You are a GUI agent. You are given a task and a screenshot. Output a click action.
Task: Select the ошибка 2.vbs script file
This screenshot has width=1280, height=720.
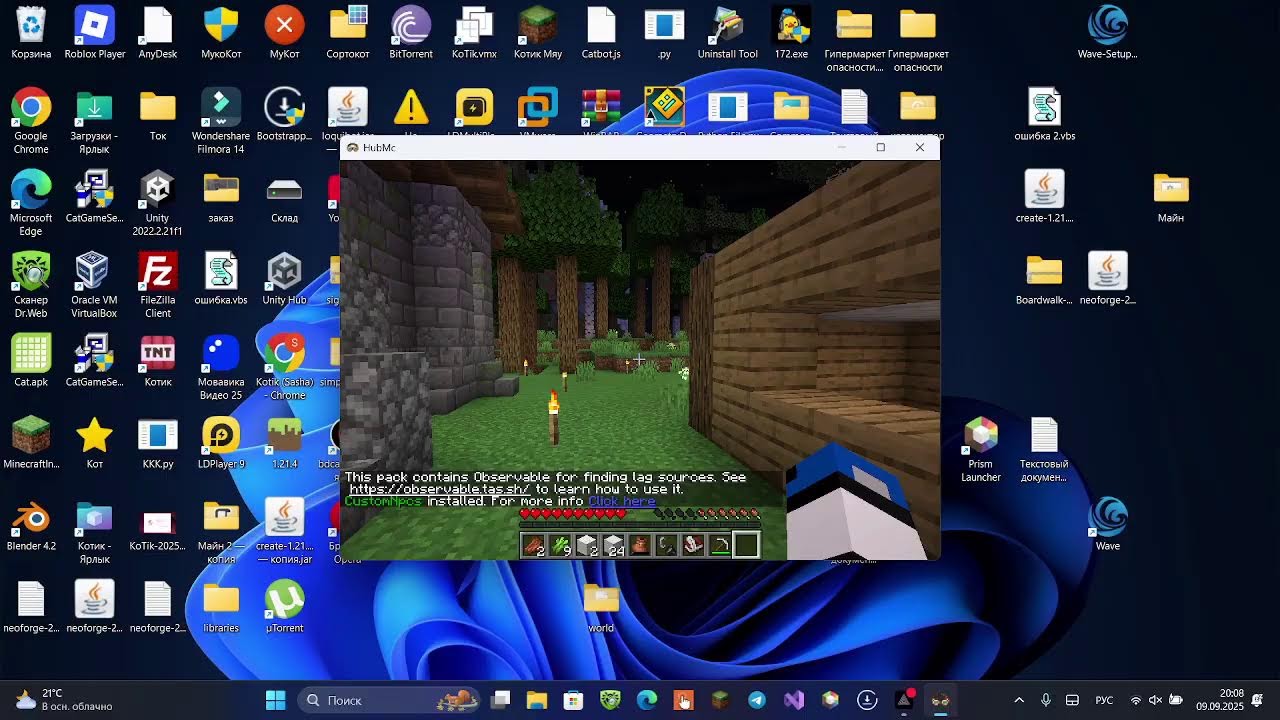(x=1045, y=115)
